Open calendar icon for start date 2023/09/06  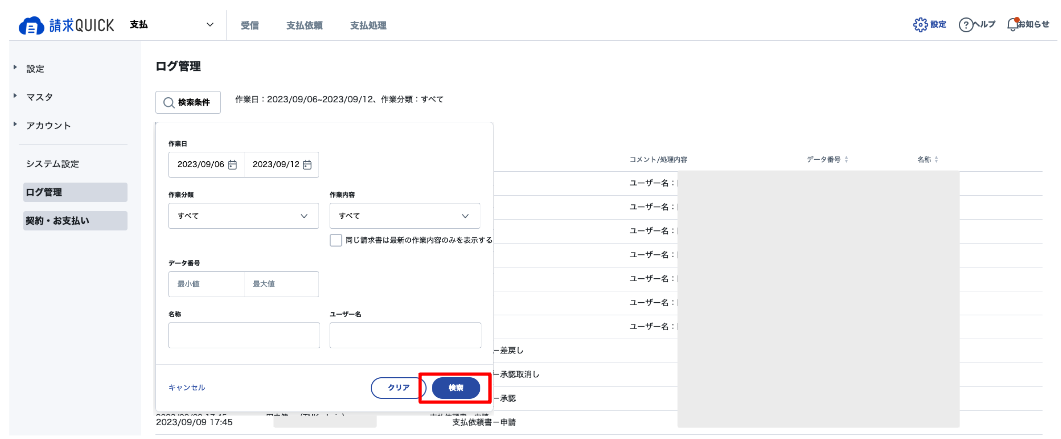(x=232, y=164)
